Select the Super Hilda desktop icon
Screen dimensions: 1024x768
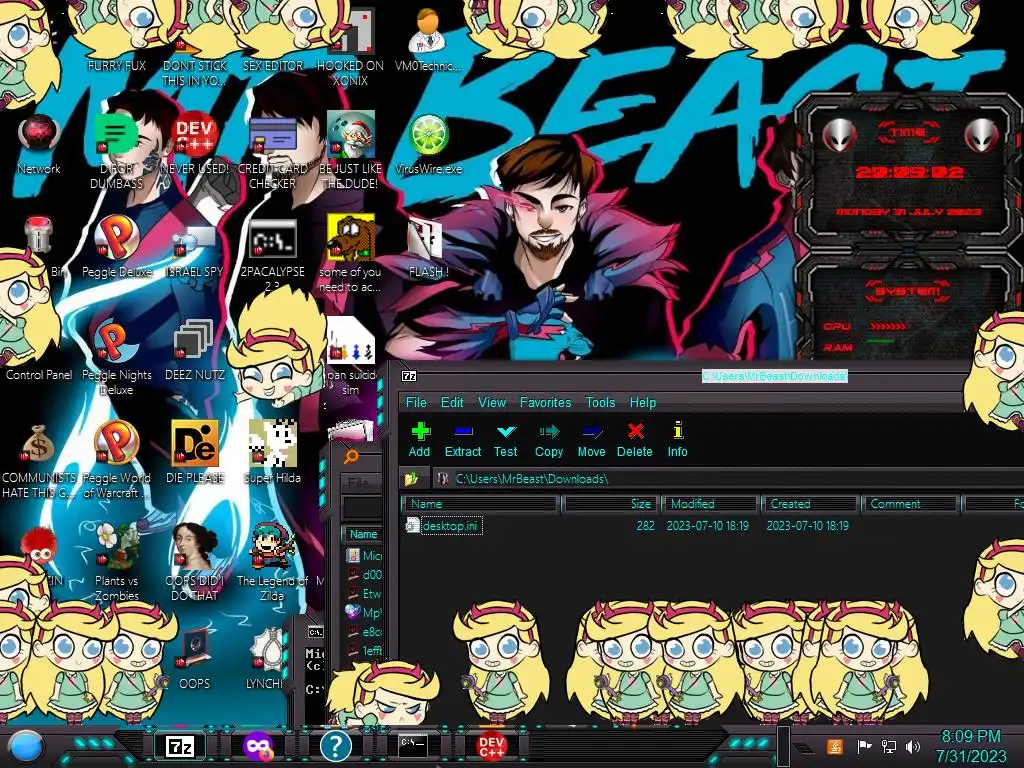tap(273, 454)
